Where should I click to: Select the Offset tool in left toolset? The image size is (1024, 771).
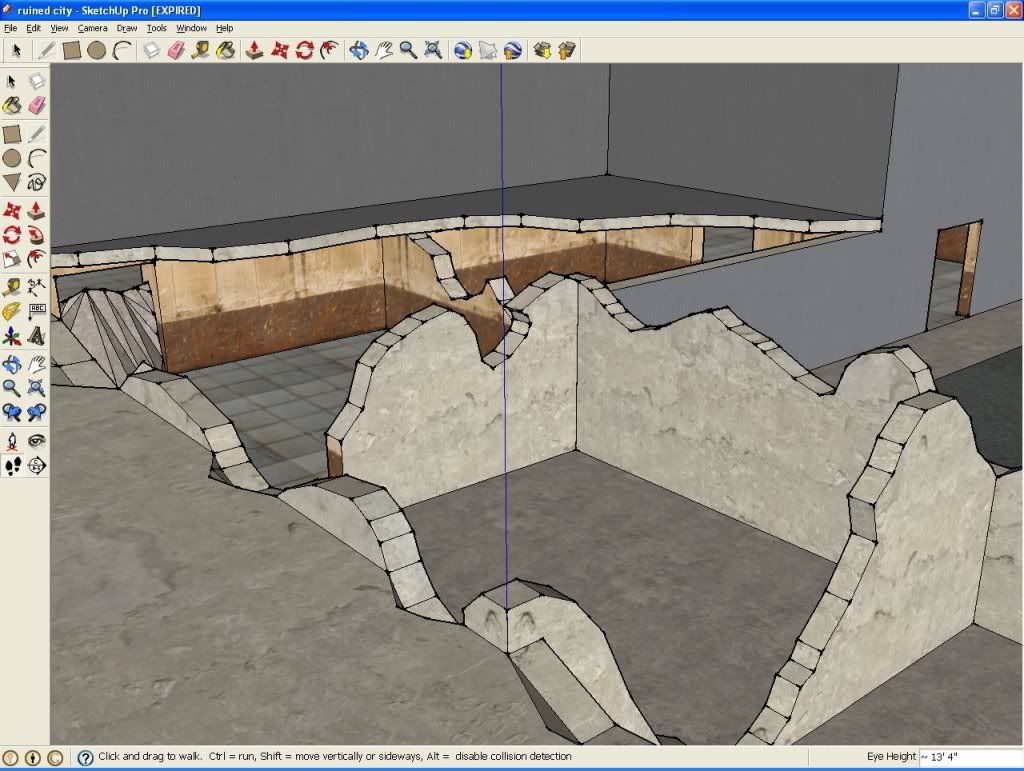tap(37, 259)
